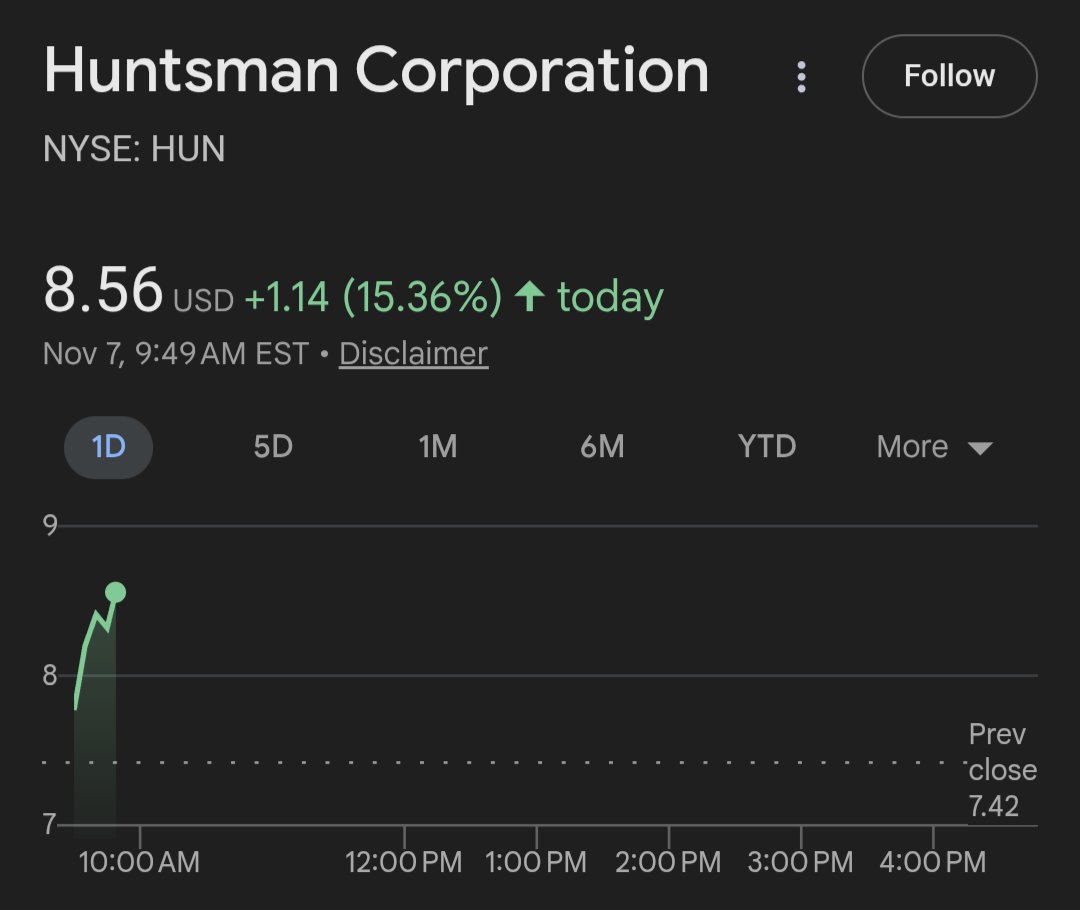This screenshot has height=910, width=1080.
Task: Switch to the 5D chart range
Action: tap(273, 446)
